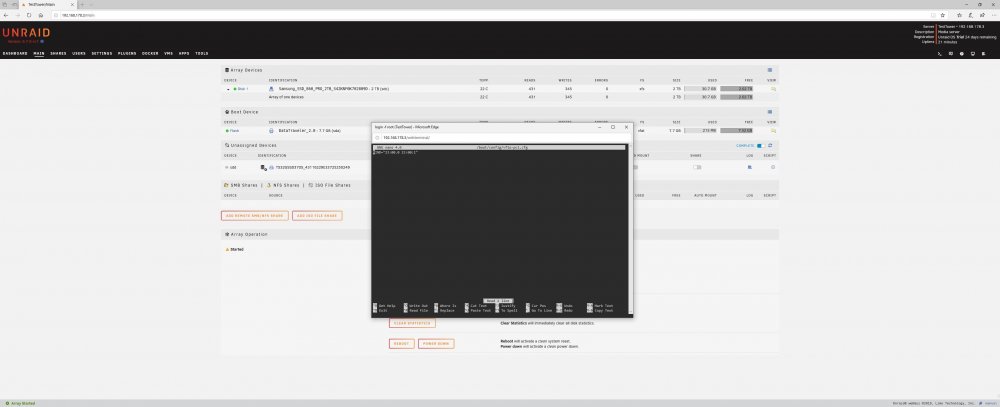Click Add Remote SMB/NFS Share button

click(x=254, y=216)
